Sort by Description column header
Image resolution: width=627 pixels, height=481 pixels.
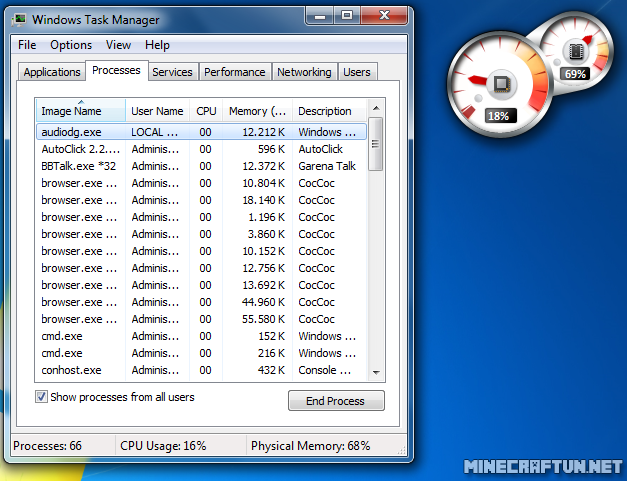tap(329, 111)
